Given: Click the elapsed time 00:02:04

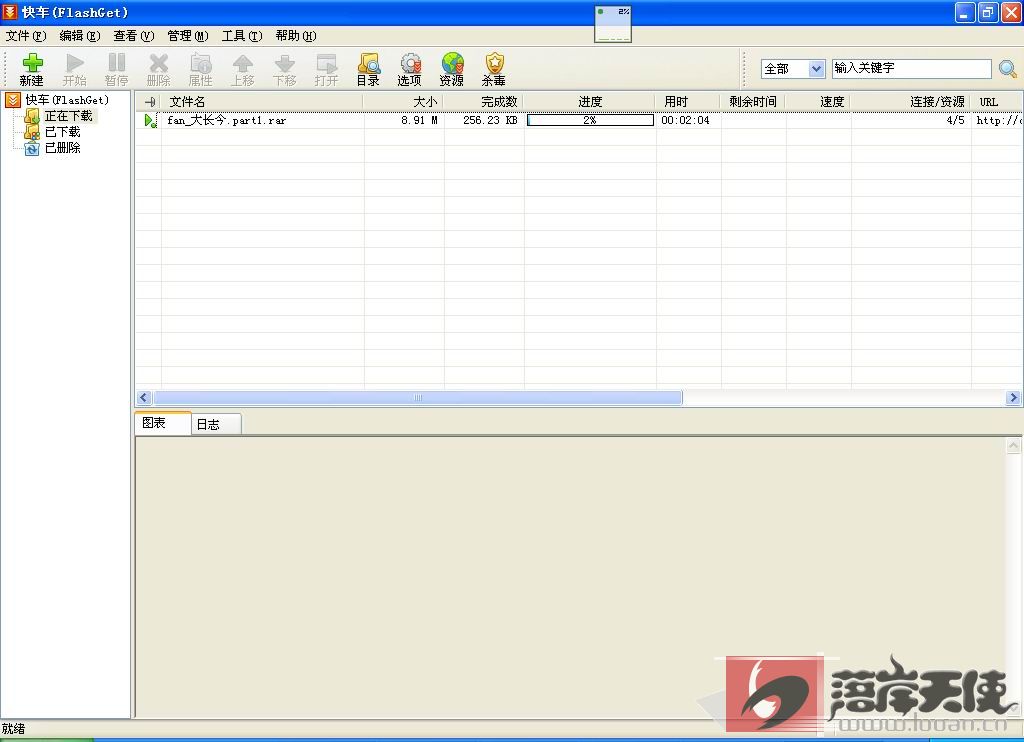Looking at the screenshot, I should [685, 120].
